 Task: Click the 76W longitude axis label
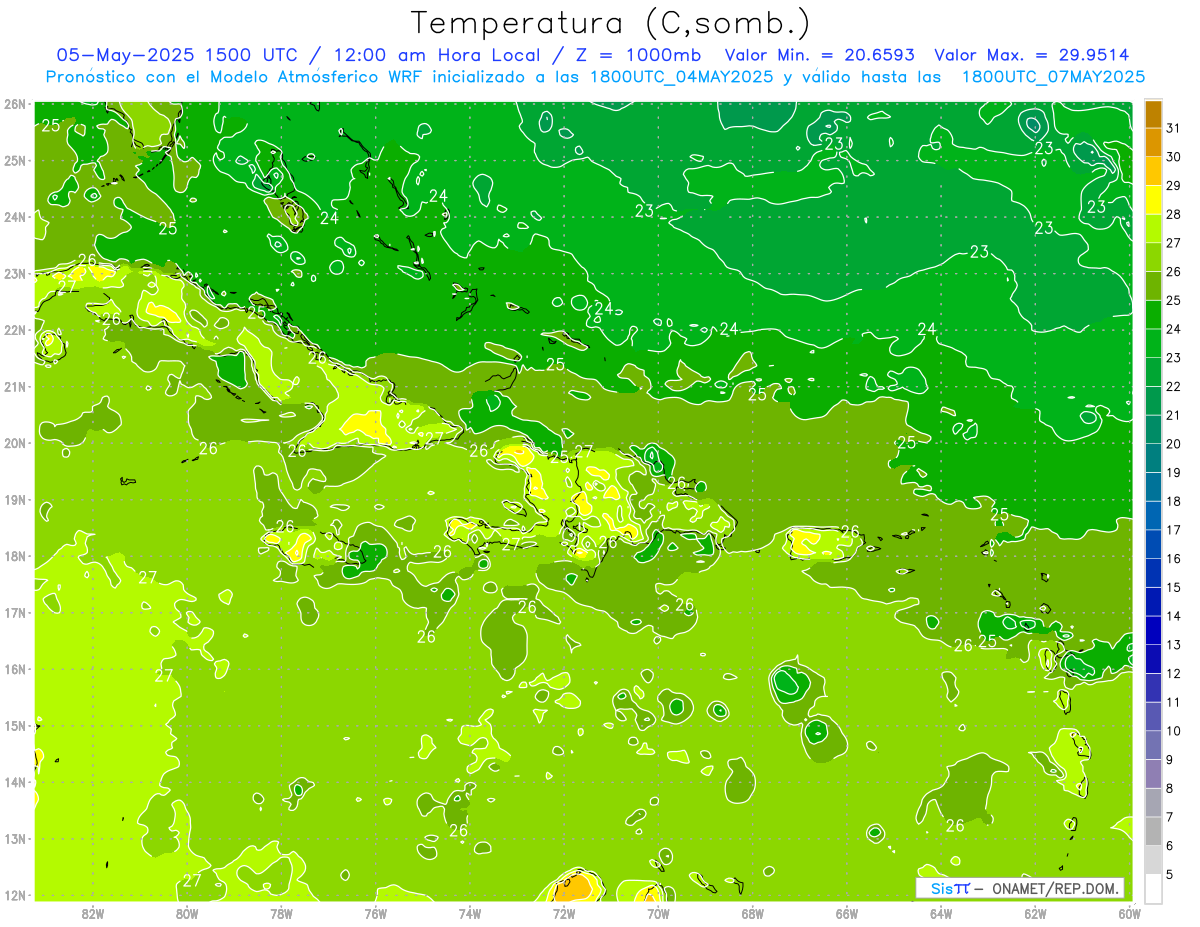click(375, 913)
